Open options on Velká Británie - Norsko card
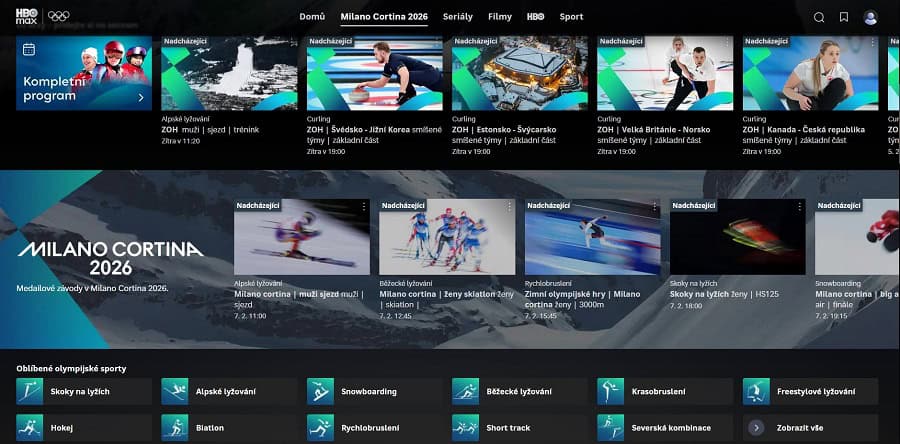 click(x=727, y=42)
